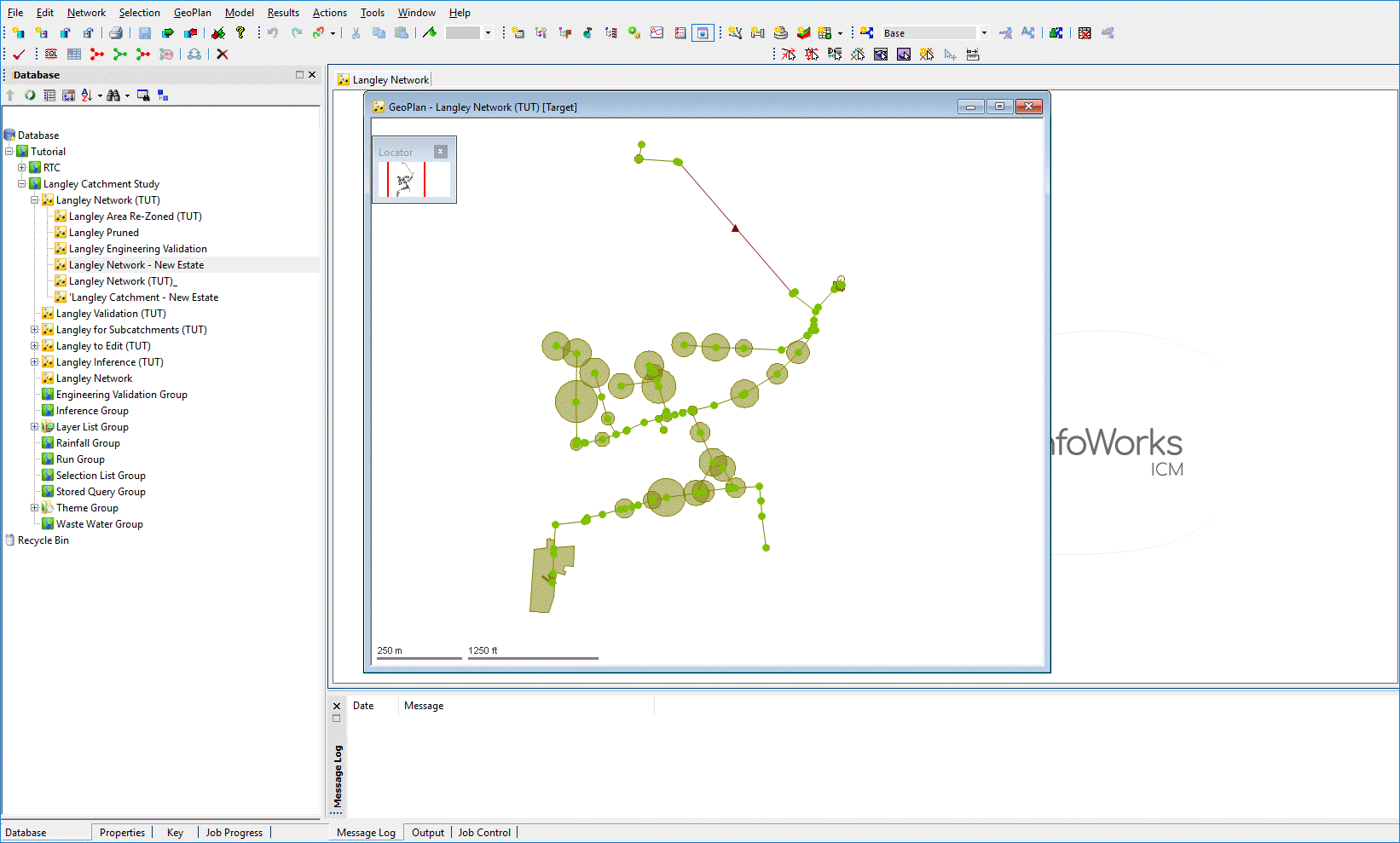Expand the RTC tree node

point(22,168)
